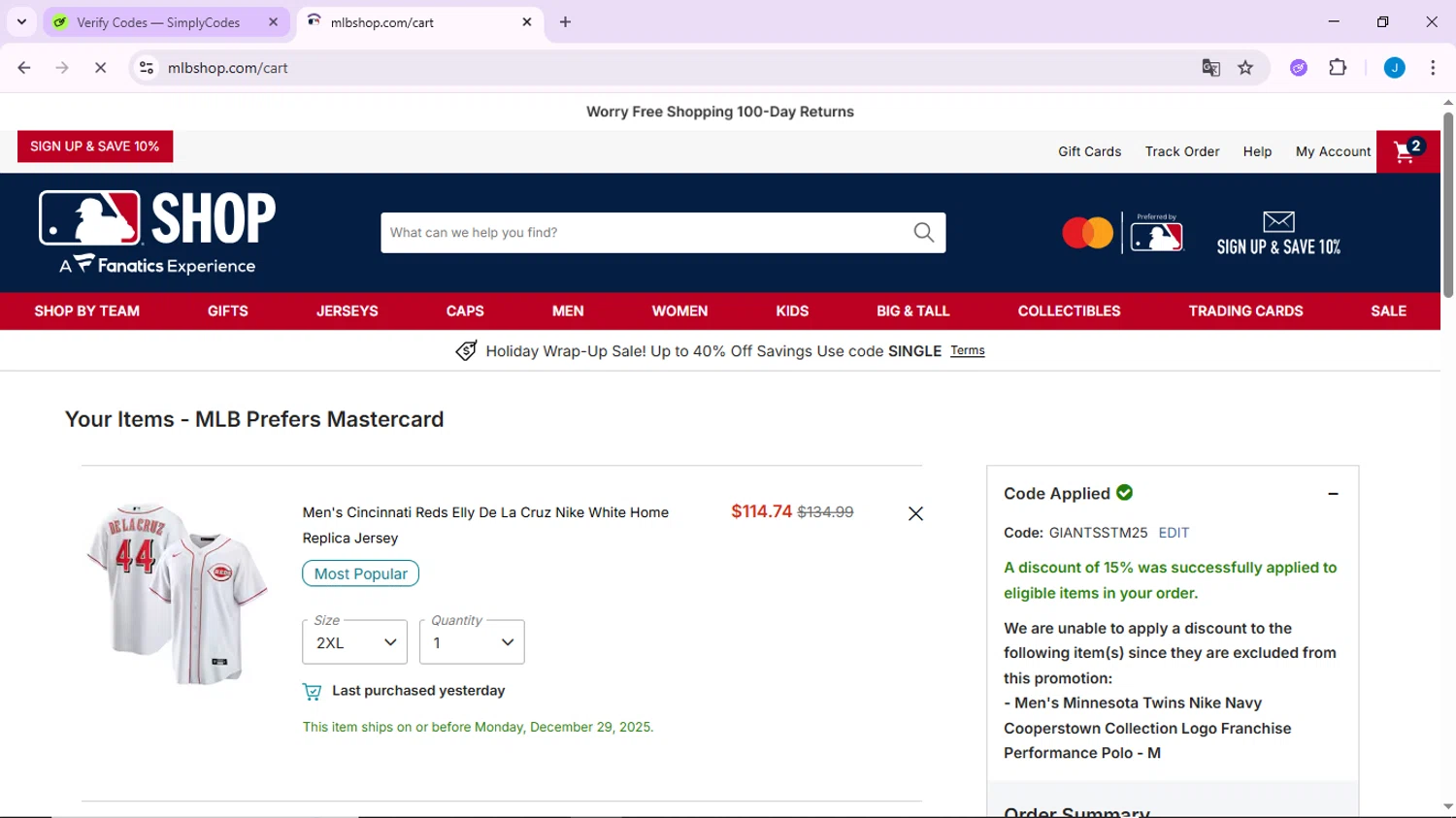This screenshot has height=818, width=1456.
Task: Open the Help link
Action: [x=1257, y=151]
